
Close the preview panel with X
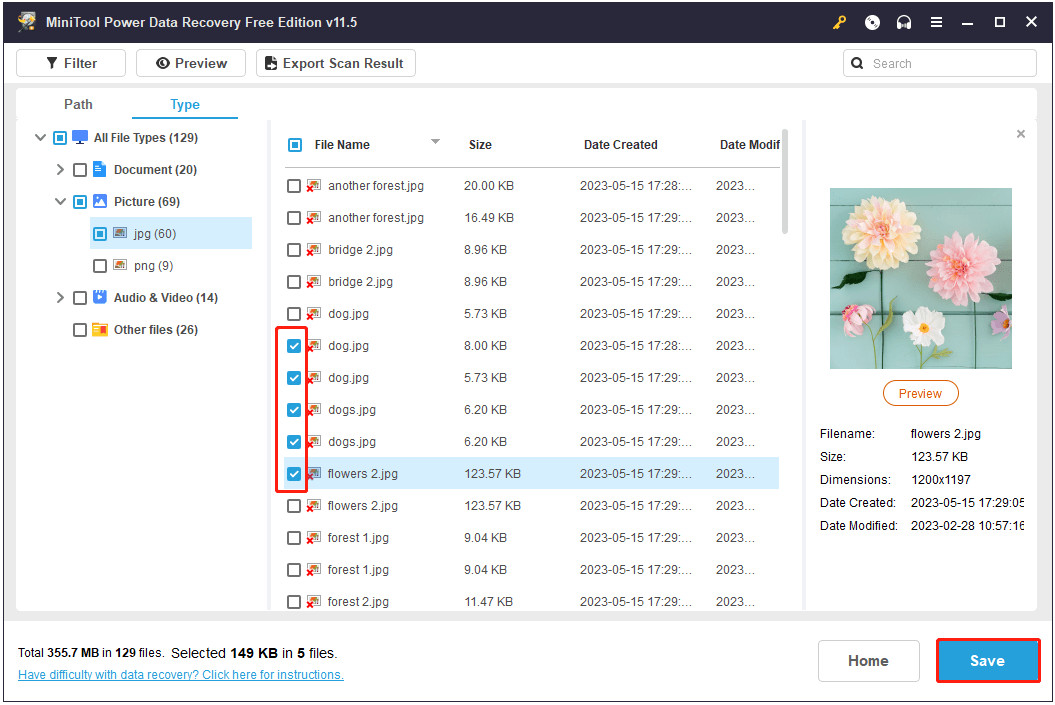pos(1021,134)
